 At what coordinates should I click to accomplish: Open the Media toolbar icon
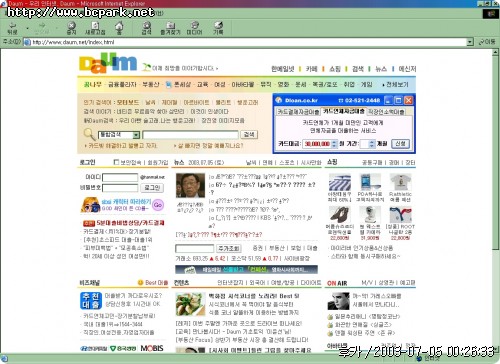click(194, 28)
